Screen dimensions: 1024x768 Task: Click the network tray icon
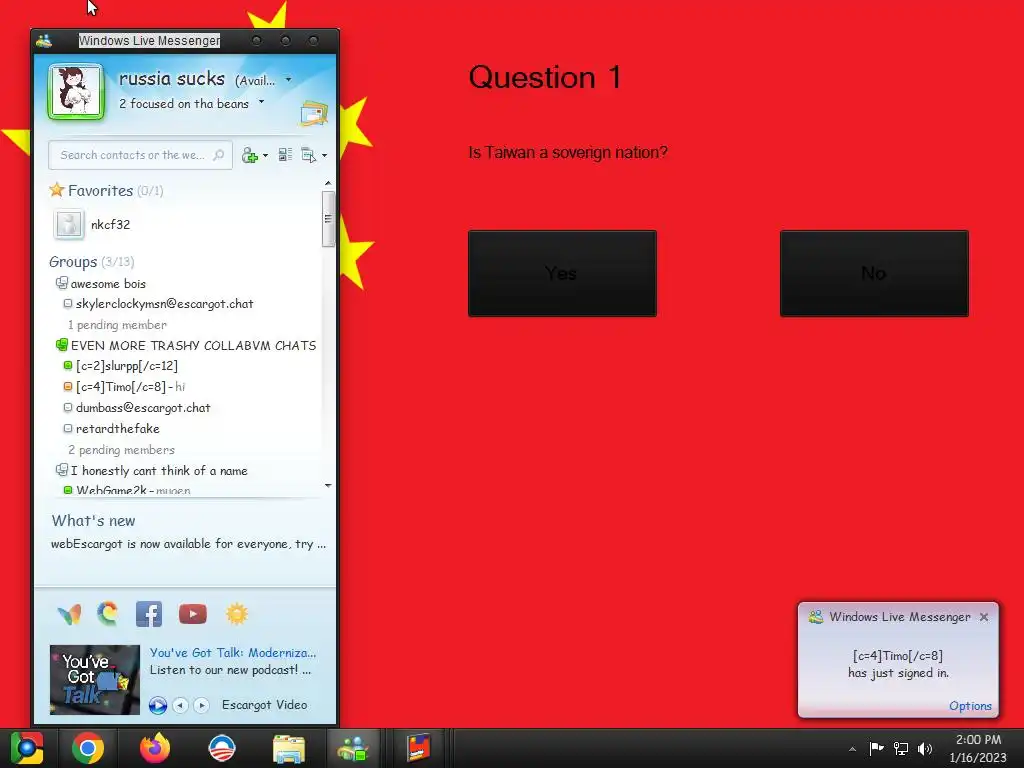coord(901,748)
